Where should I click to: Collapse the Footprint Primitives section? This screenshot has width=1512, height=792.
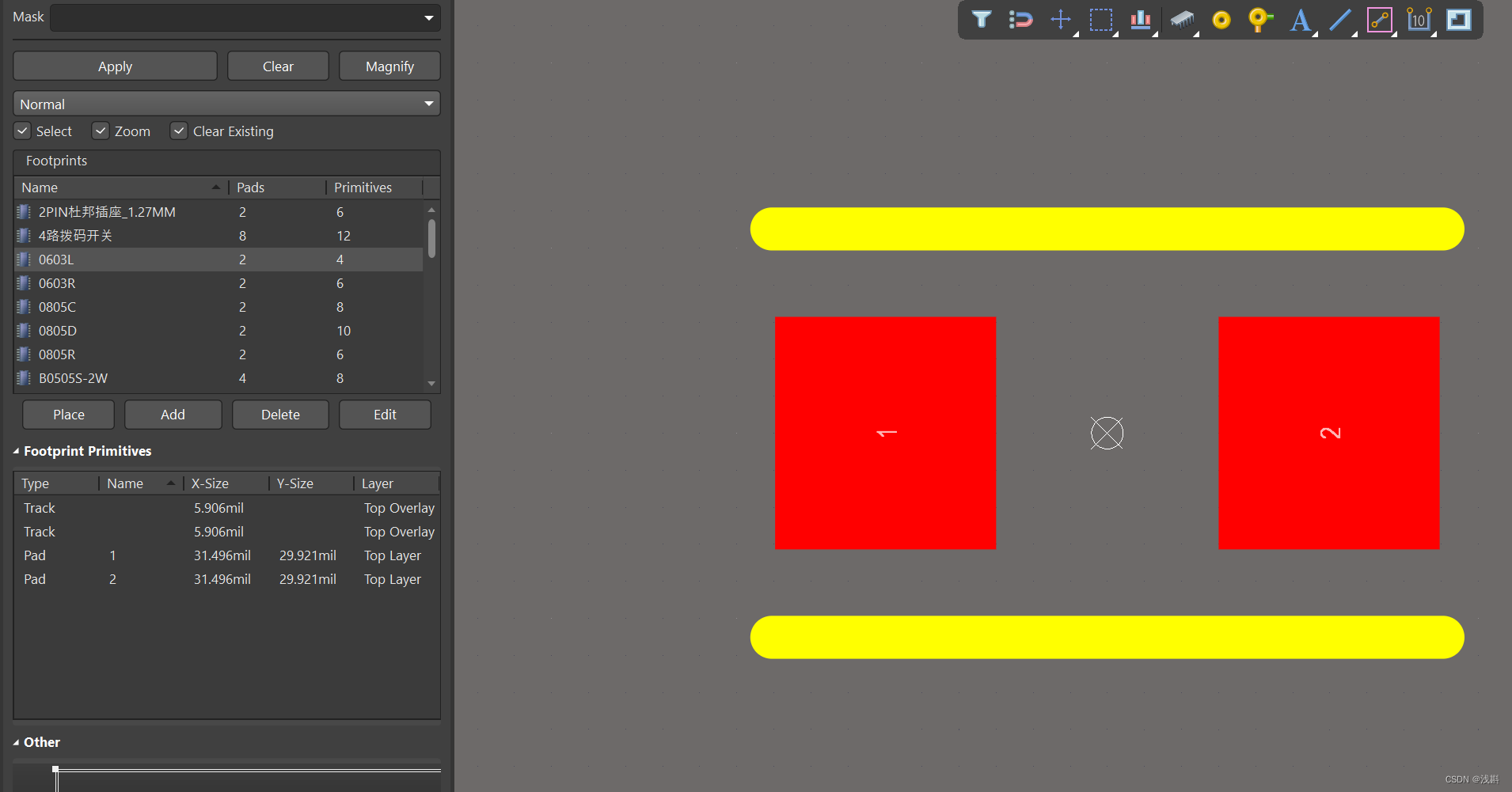16,451
